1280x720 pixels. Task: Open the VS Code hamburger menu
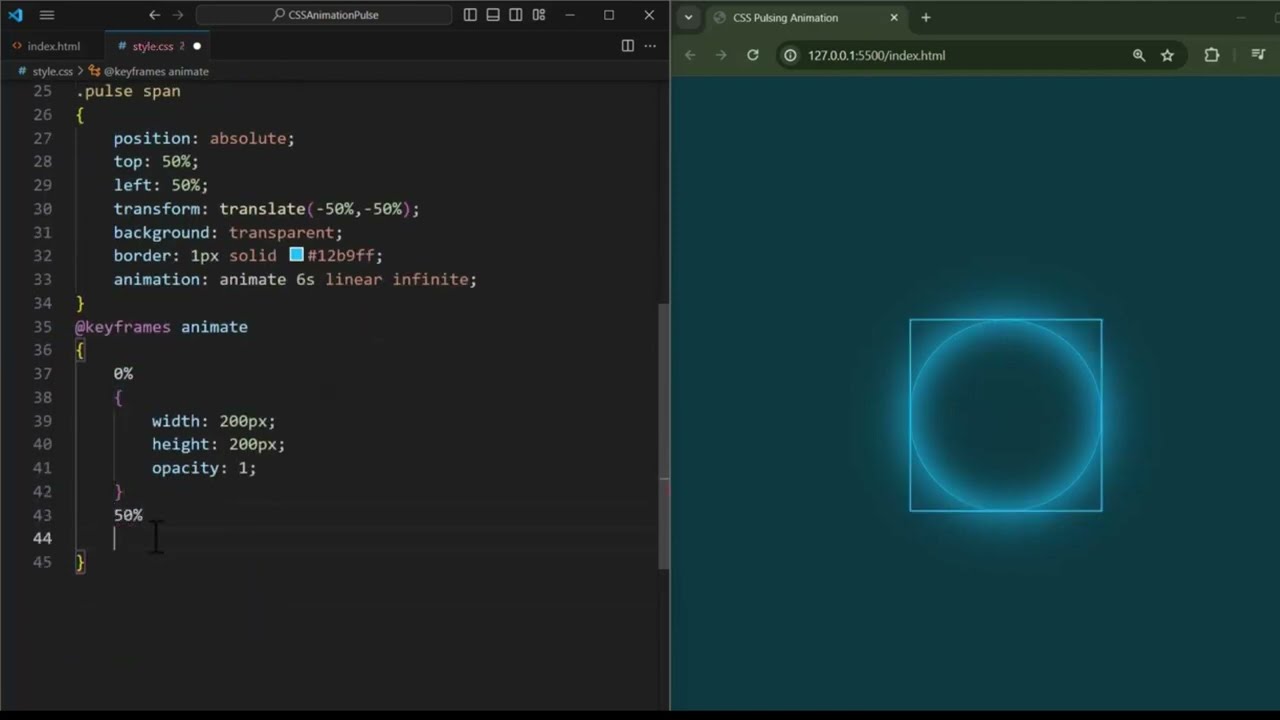coord(47,15)
